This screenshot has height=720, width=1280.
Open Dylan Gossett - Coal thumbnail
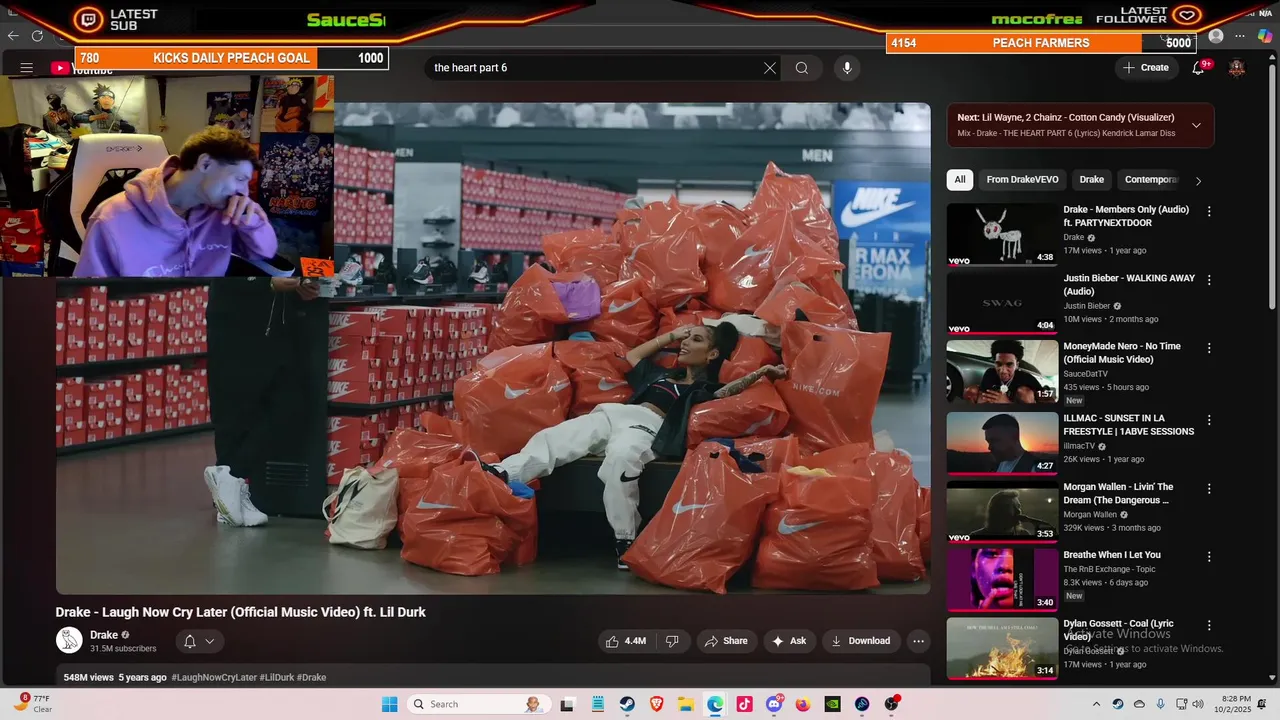[x=1002, y=648]
